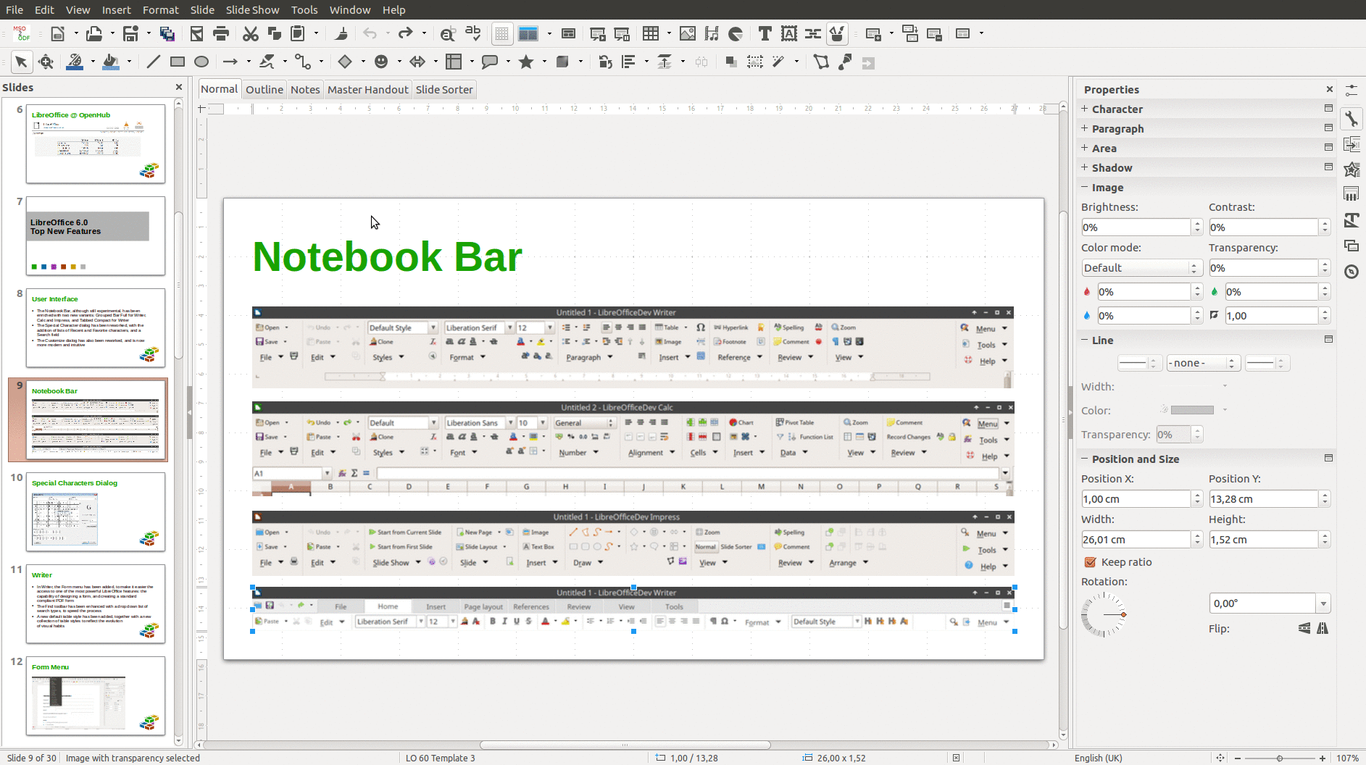
Task: Open the Insert menu
Action: tap(116, 9)
